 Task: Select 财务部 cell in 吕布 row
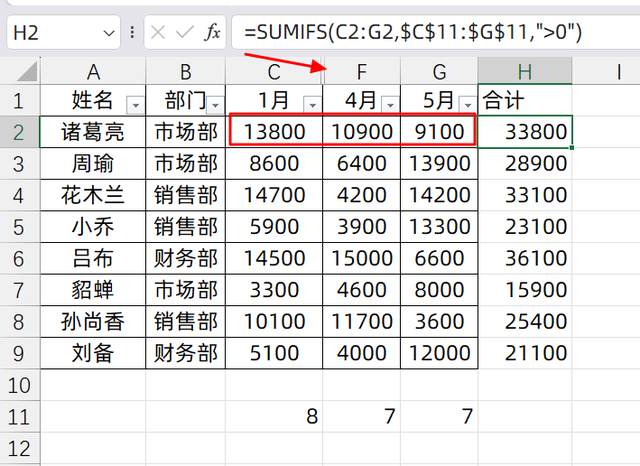click(186, 258)
